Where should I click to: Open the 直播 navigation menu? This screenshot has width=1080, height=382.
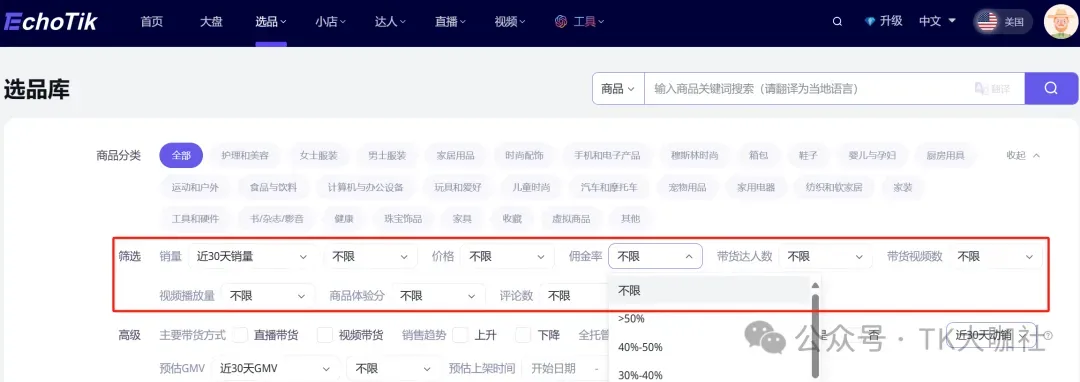tap(450, 21)
